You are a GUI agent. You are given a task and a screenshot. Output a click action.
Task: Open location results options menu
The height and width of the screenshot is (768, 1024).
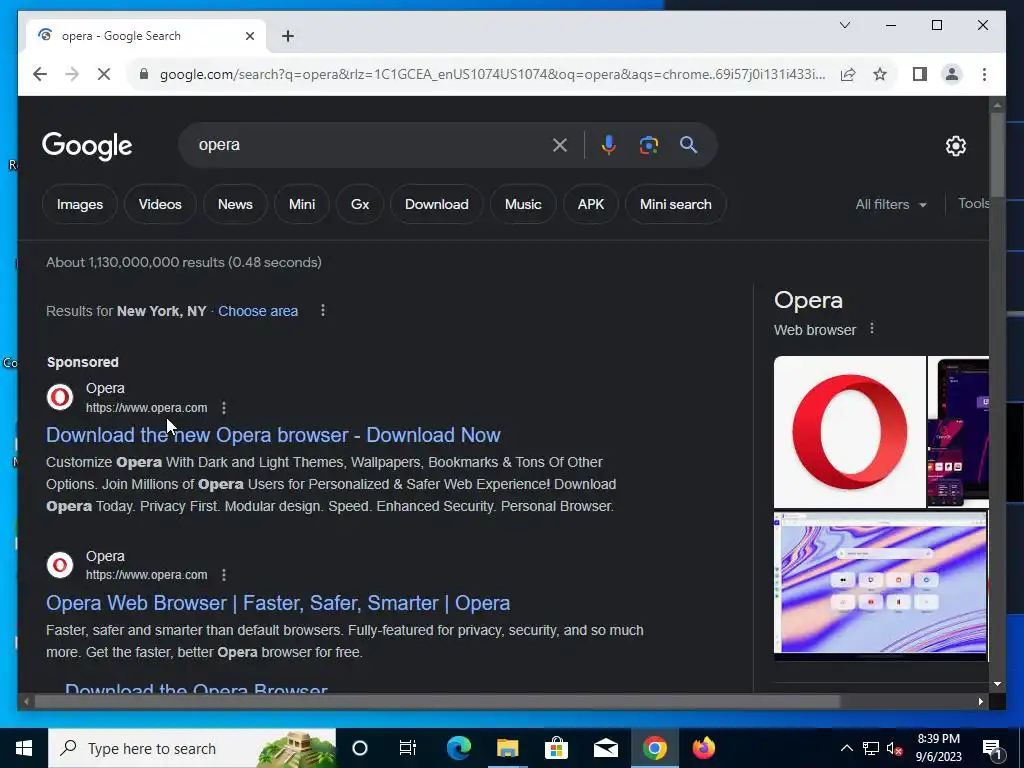323,311
